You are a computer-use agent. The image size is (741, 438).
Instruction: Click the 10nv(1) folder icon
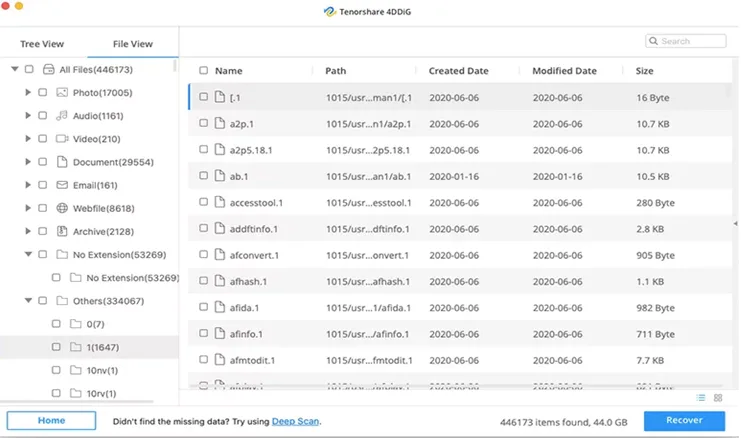pos(76,370)
